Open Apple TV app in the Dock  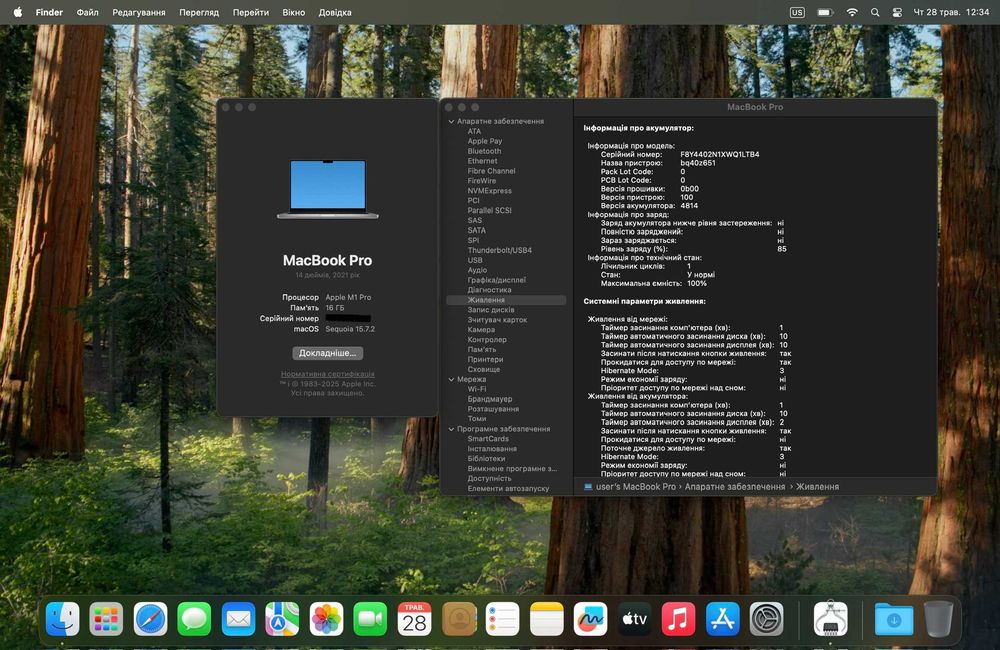[635, 619]
